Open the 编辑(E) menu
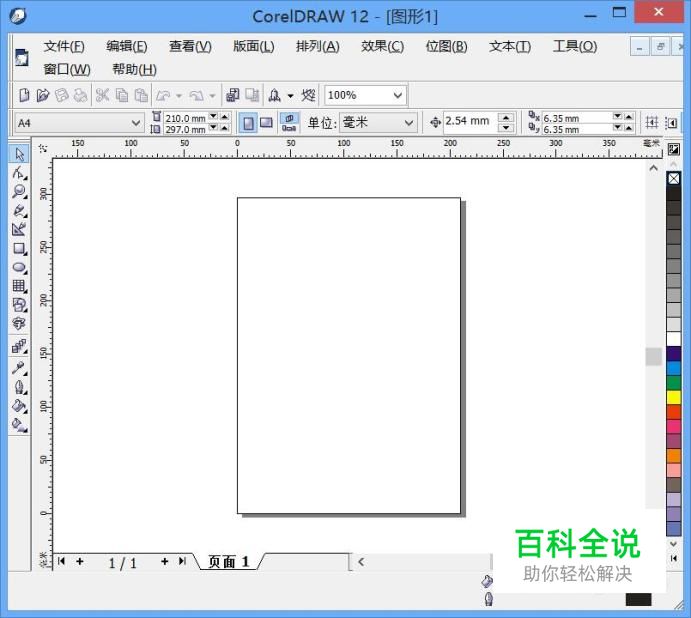Image resolution: width=691 pixels, height=618 pixels. [127, 46]
